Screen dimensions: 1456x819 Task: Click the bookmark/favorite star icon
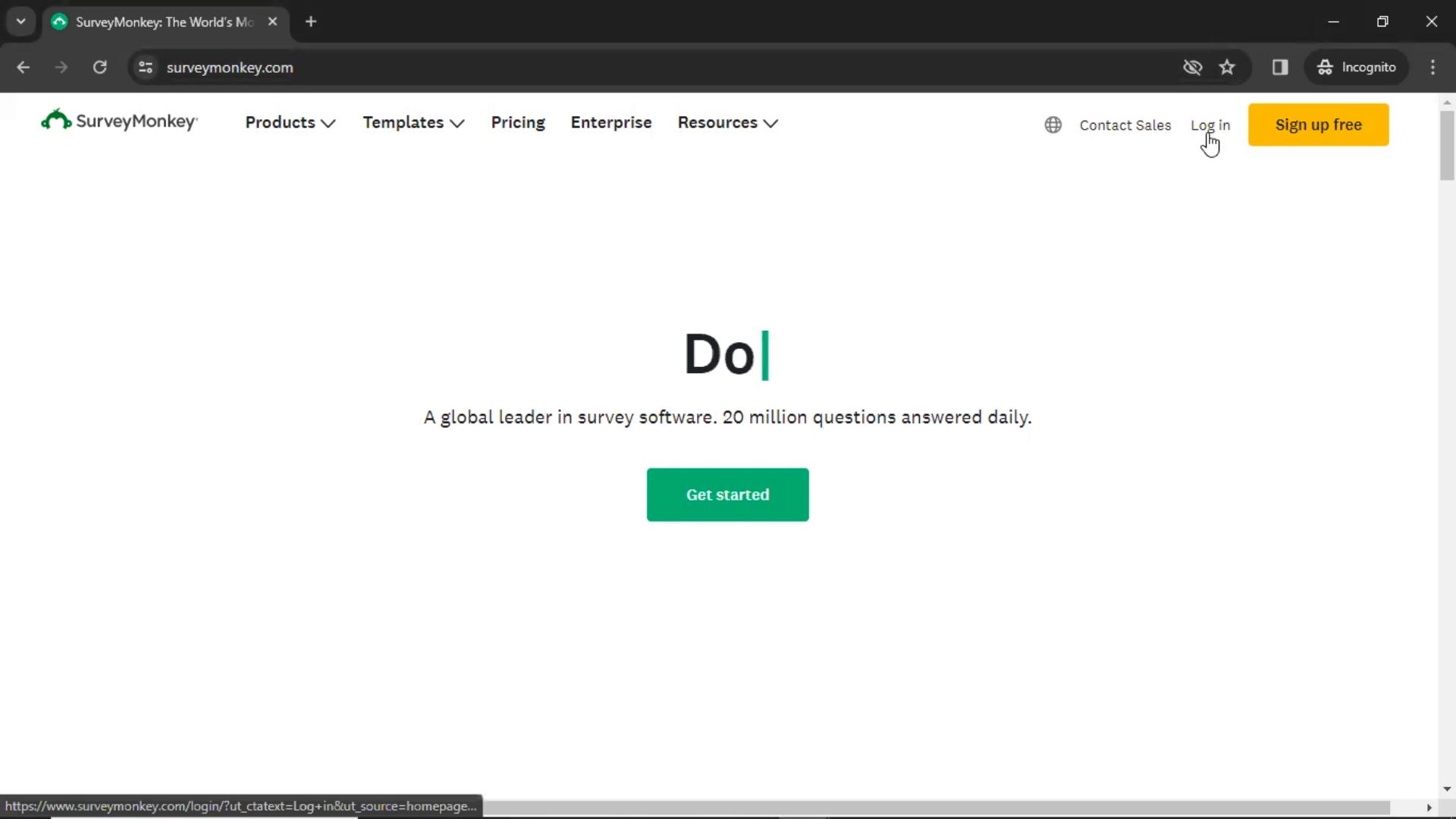pyautogui.click(x=1228, y=67)
